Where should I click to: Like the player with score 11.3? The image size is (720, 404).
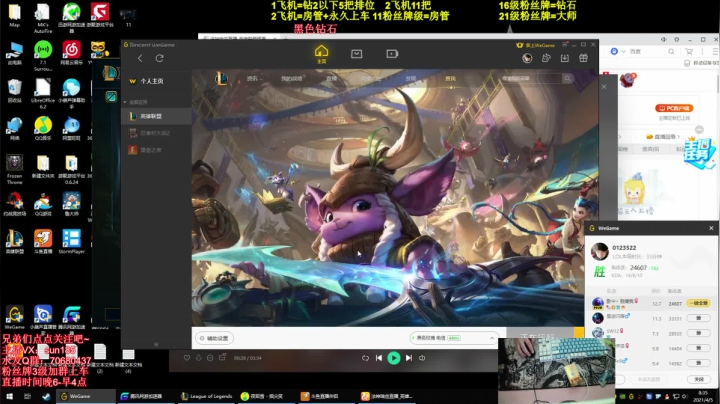[x=698, y=318]
